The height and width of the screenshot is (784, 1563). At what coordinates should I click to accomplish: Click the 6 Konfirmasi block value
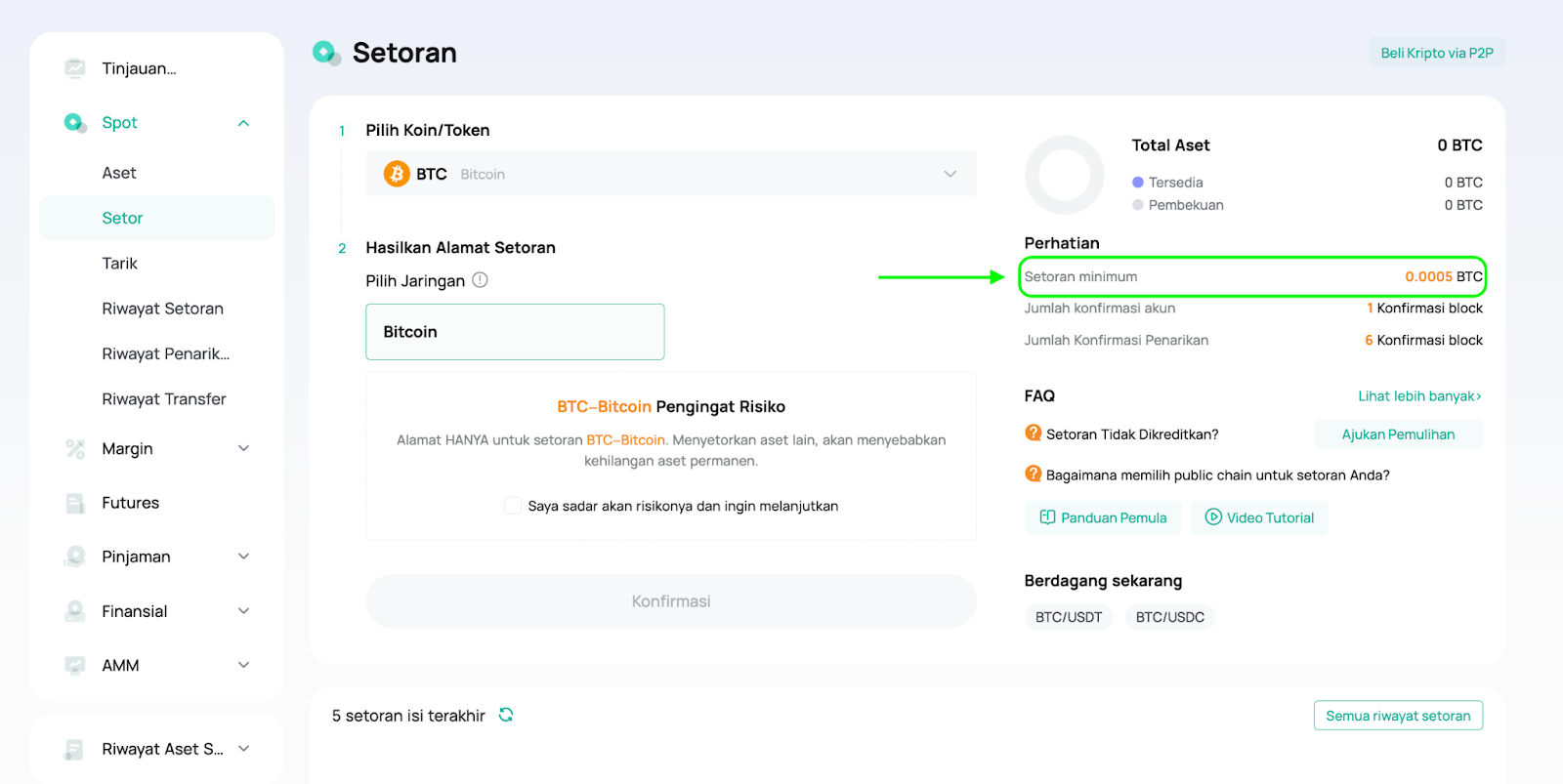(x=1423, y=341)
